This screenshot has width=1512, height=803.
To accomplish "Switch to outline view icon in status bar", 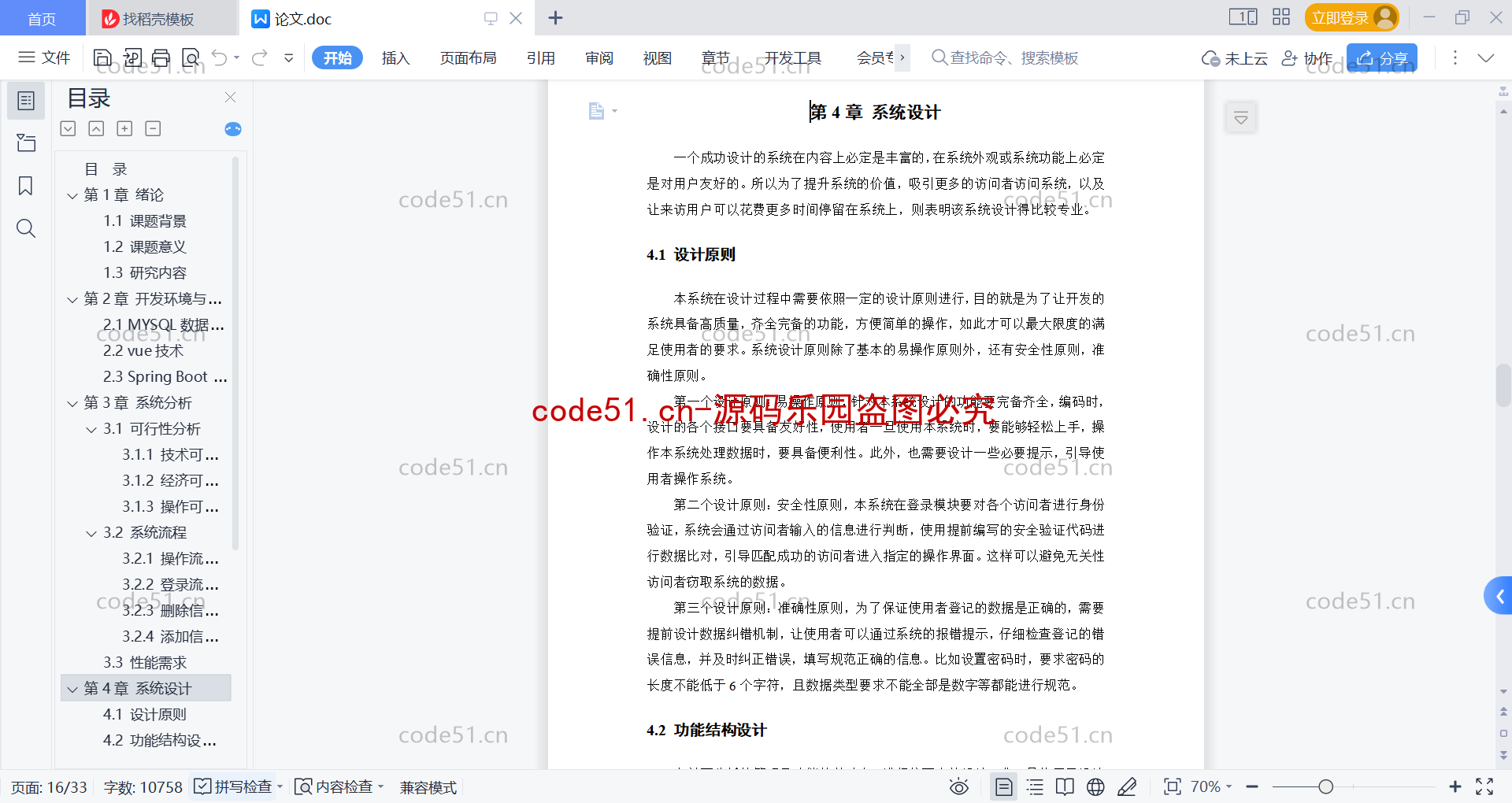I will 1036,786.
